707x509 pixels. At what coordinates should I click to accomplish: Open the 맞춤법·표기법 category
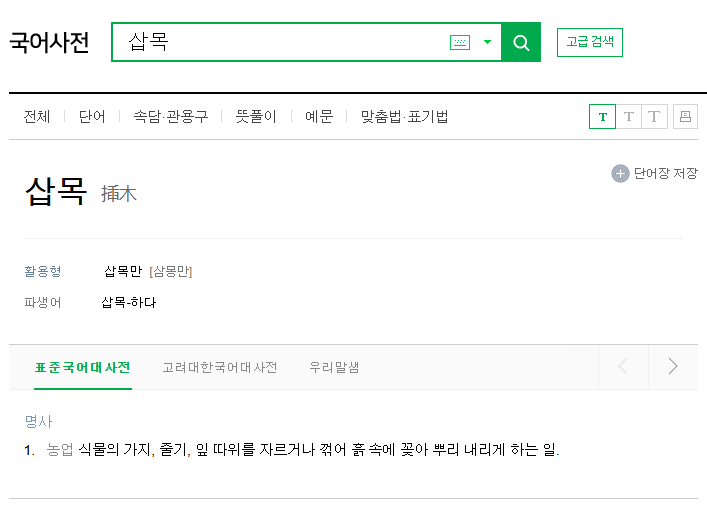[404, 117]
